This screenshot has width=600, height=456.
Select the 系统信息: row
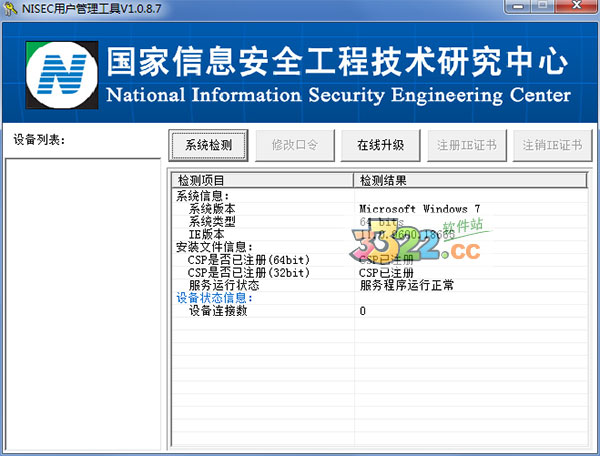click(x=380, y=196)
